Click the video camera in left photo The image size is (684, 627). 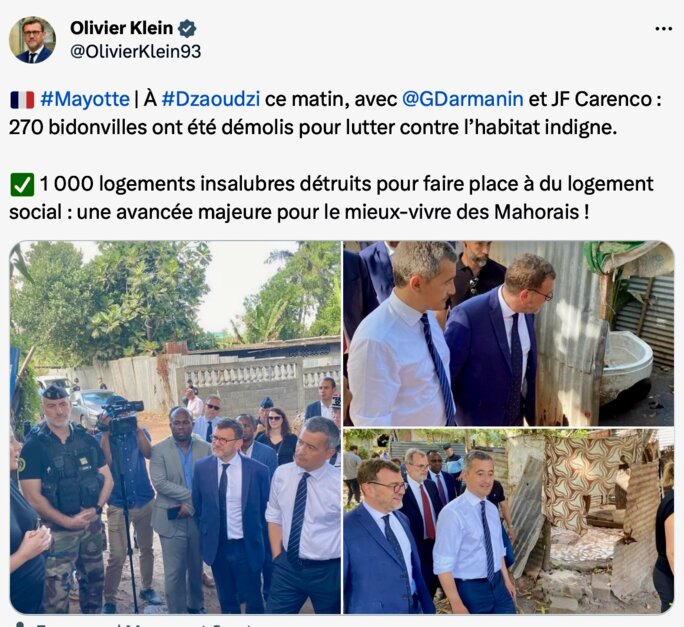122,415
